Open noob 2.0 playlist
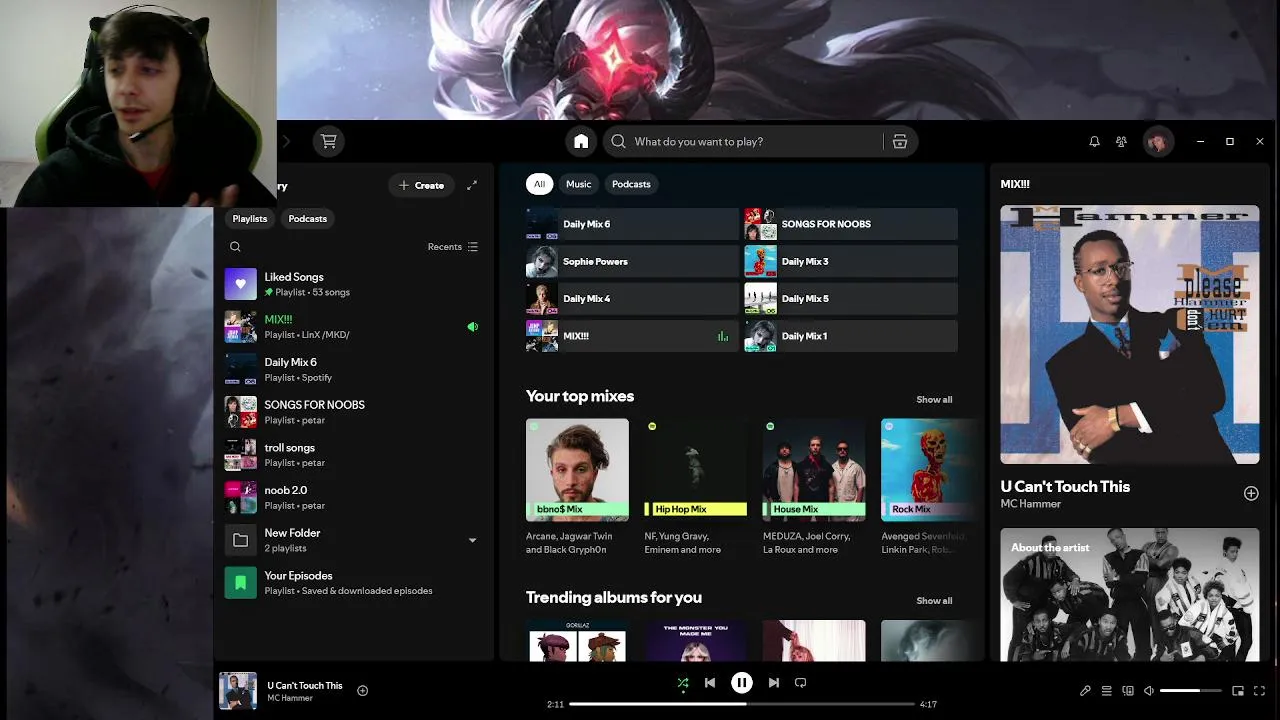1280x720 pixels. coord(354,498)
